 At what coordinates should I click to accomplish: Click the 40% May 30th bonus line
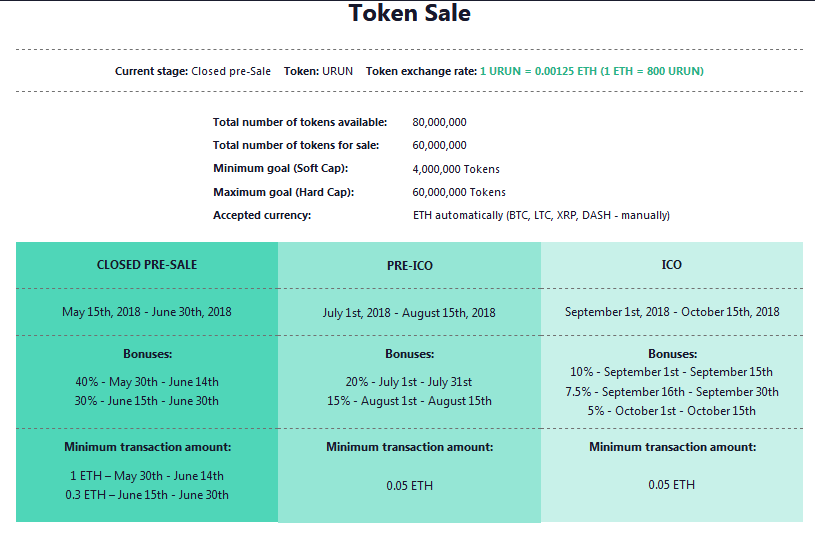[147, 382]
